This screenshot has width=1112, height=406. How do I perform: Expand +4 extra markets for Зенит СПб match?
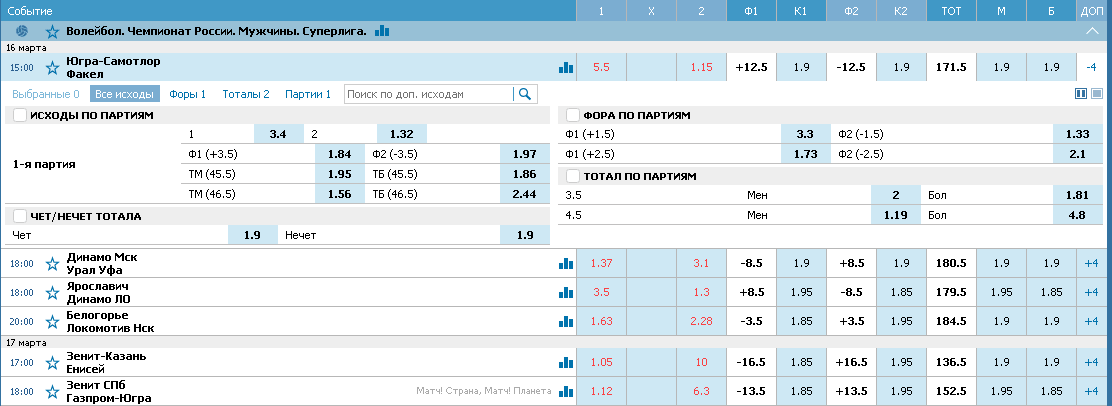1091,391
